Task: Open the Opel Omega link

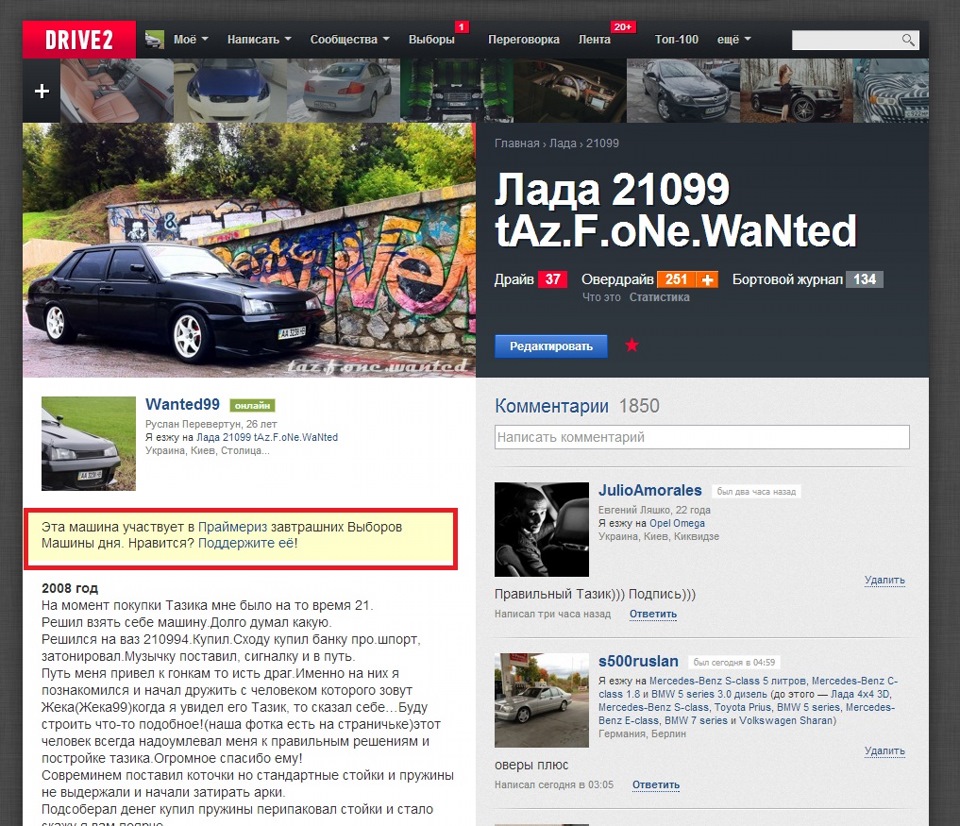Action: tap(677, 524)
